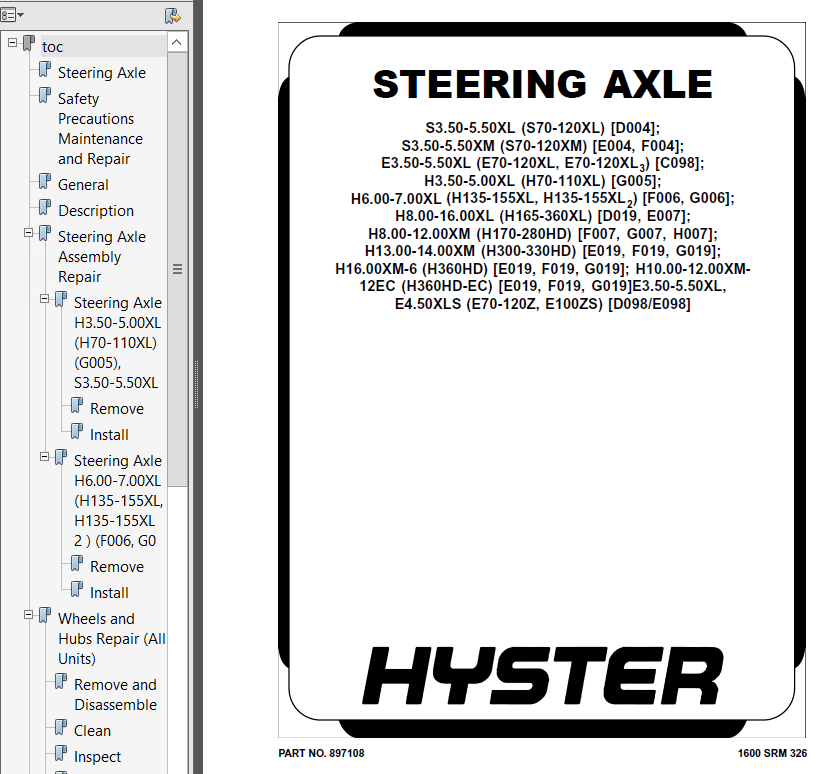This screenshot has width=840, height=774.
Task: Open Install under Steering Axle H6.00-7.00XL
Action: point(109,593)
